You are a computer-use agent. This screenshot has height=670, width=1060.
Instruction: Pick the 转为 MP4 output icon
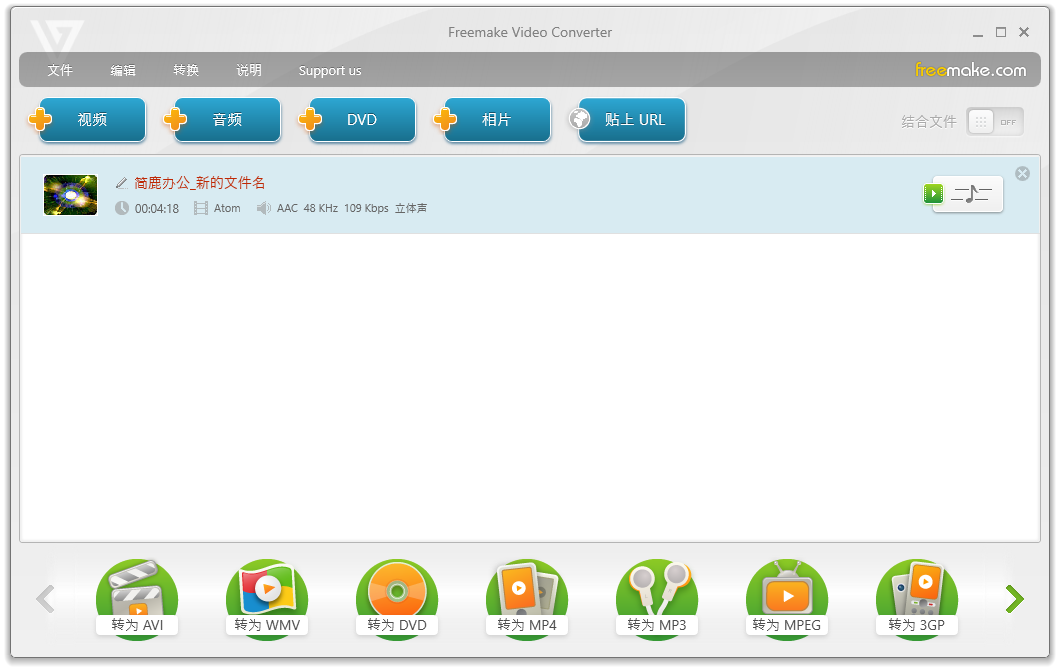(x=527, y=597)
